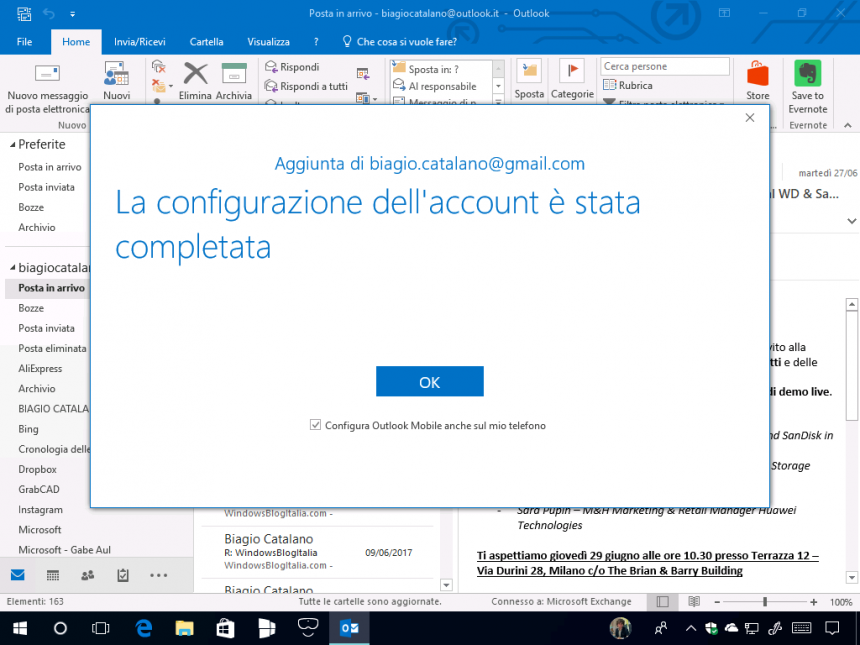The image size is (860, 645).
Task: Open the ? help tab
Action: tap(316, 42)
